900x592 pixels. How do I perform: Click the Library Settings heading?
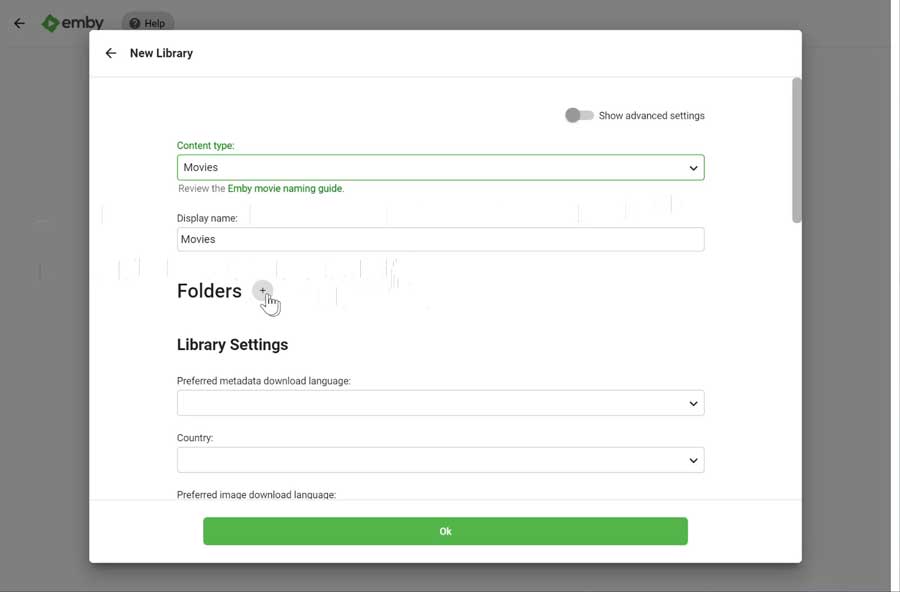tap(232, 345)
